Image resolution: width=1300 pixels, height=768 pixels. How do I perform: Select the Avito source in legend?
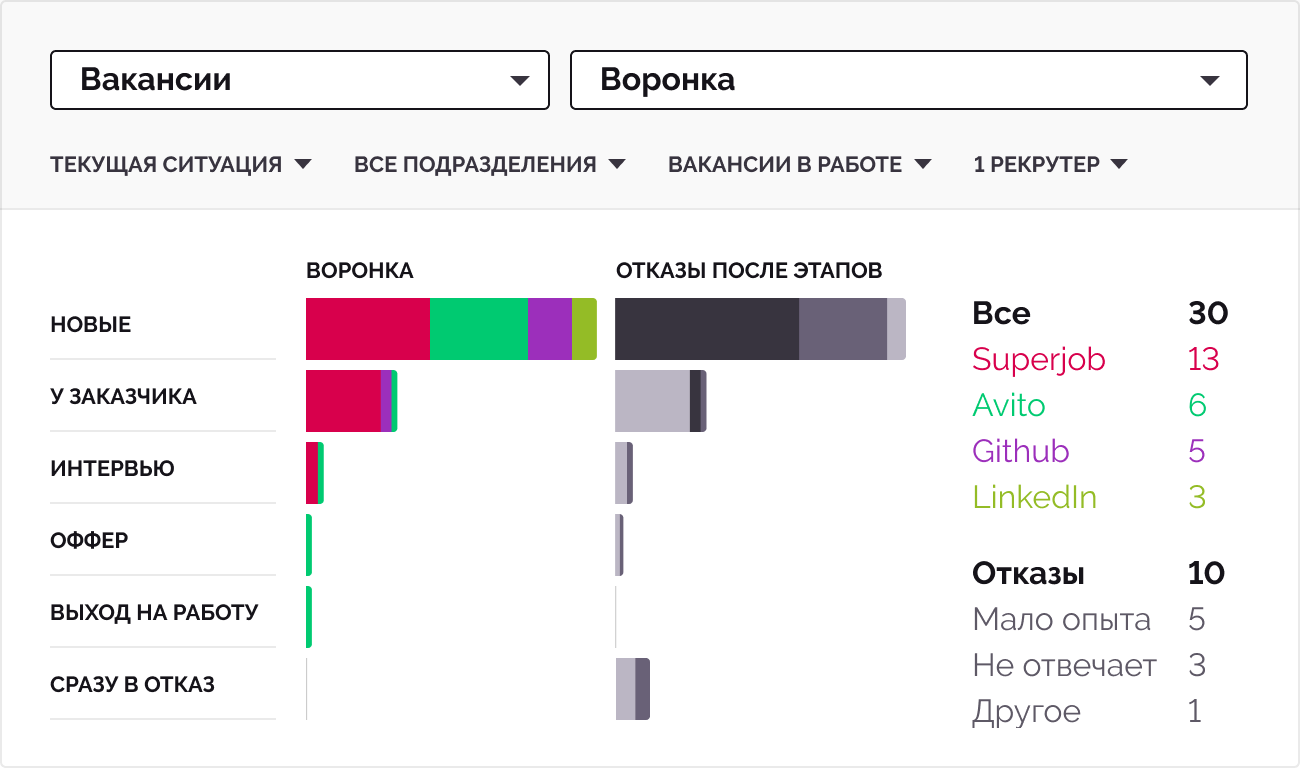[x=1008, y=405]
